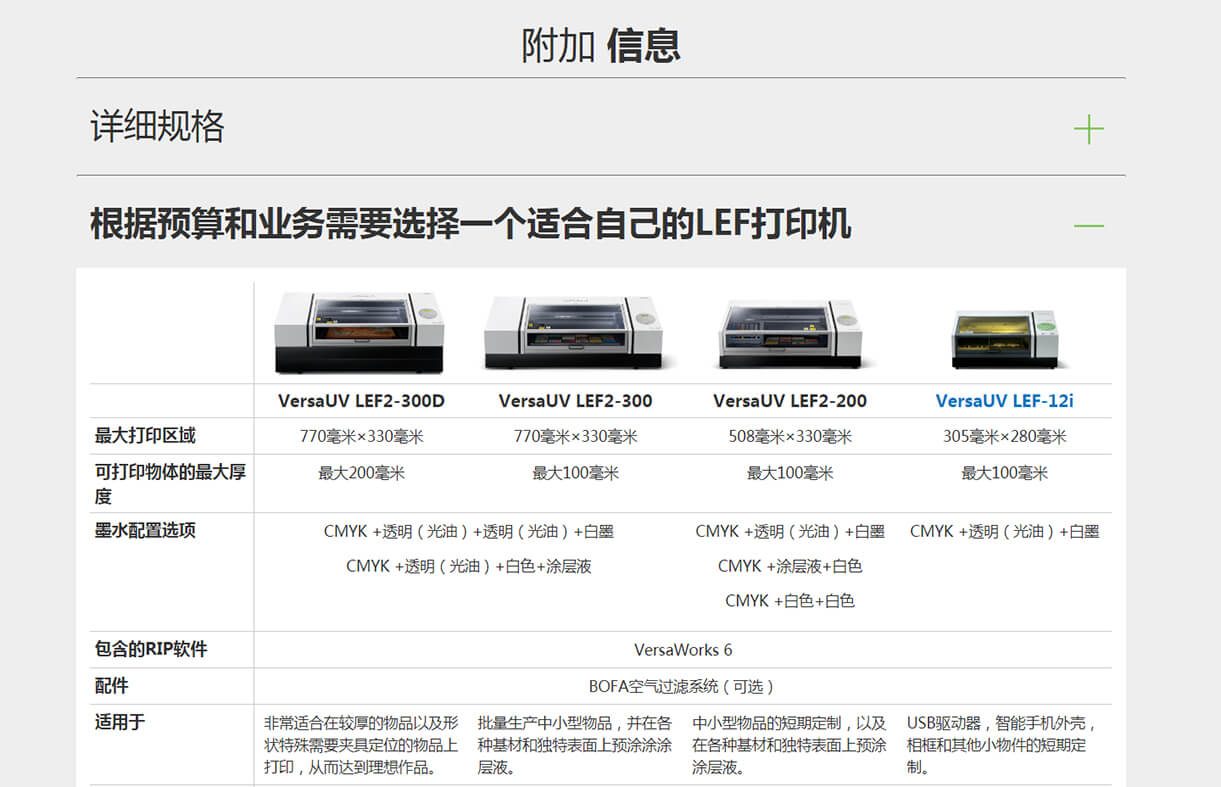
Task: Click the VersaUV LEF2-200 printer image
Action: [789, 335]
